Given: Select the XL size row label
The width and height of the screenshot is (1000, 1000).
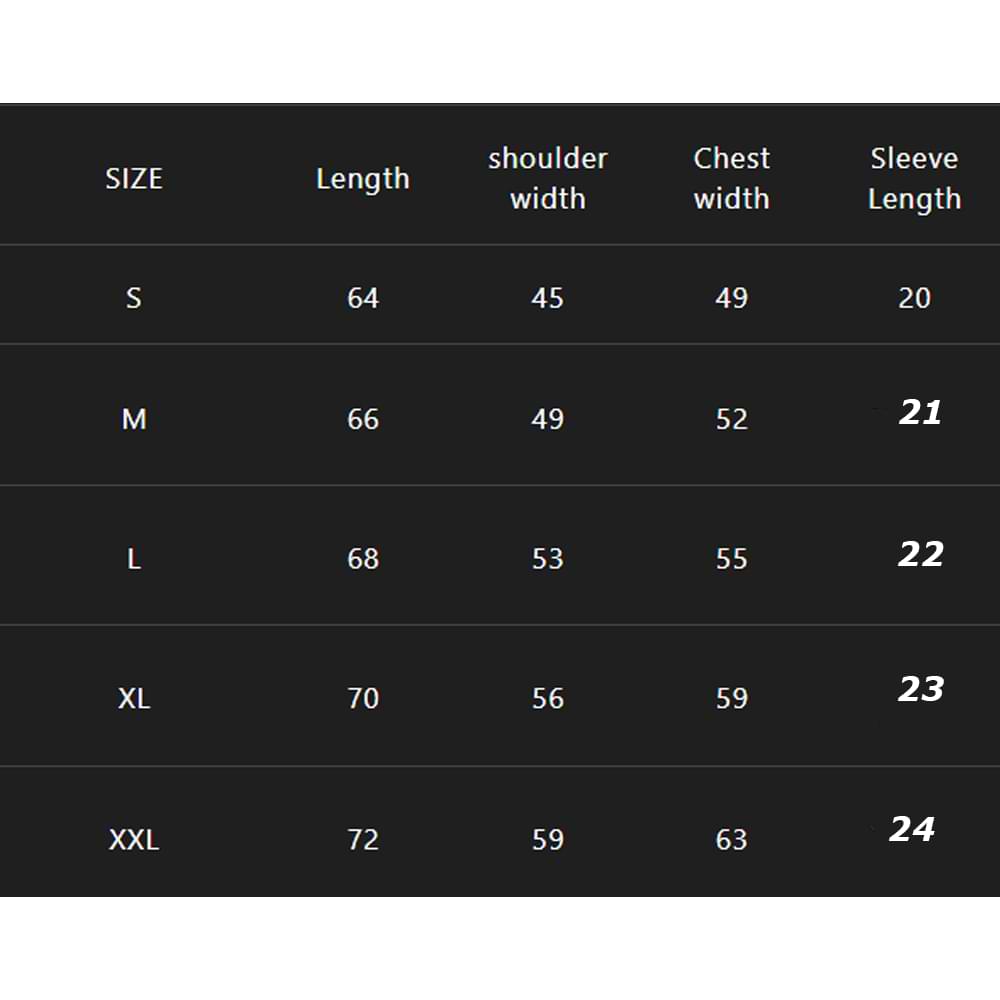Looking at the screenshot, I should tap(134, 698).
